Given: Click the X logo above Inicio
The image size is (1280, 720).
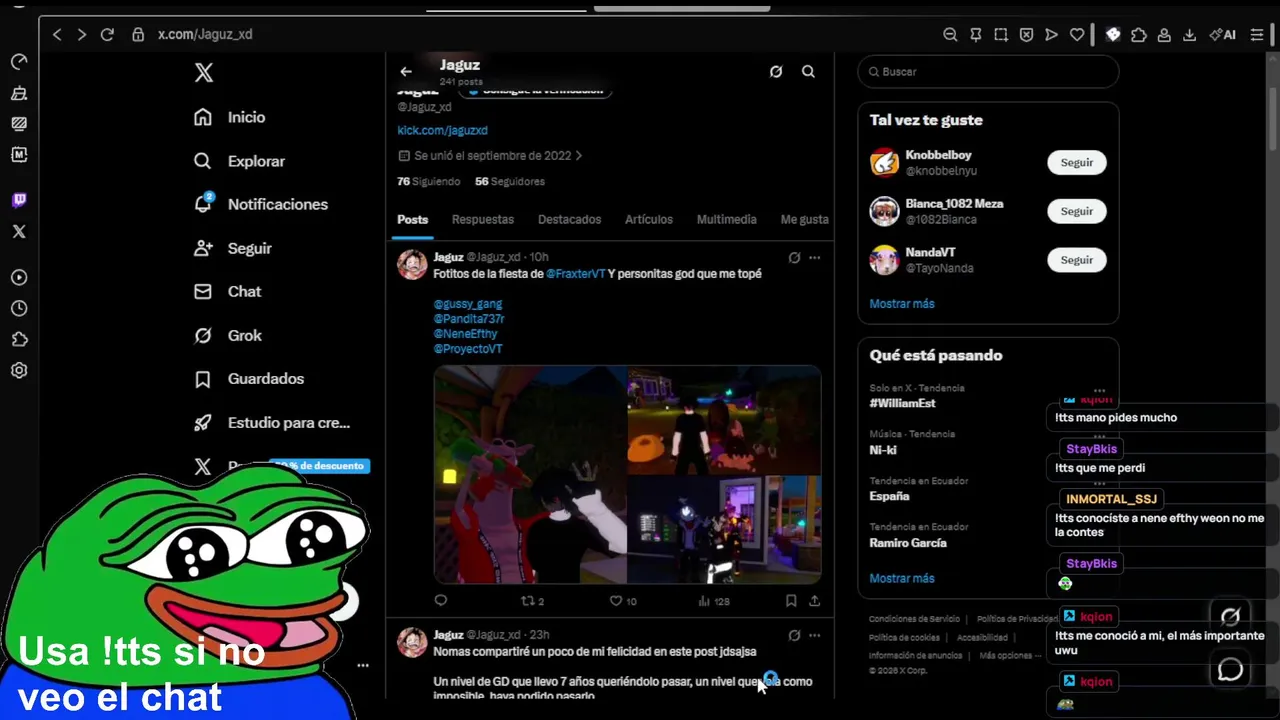Looking at the screenshot, I should coord(204,72).
